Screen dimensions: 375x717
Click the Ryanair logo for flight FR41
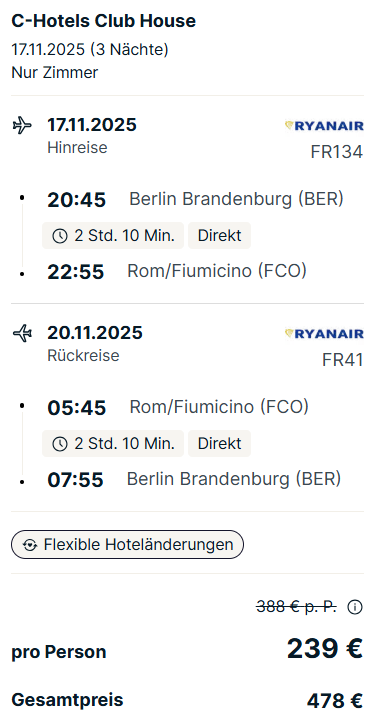pos(324,334)
